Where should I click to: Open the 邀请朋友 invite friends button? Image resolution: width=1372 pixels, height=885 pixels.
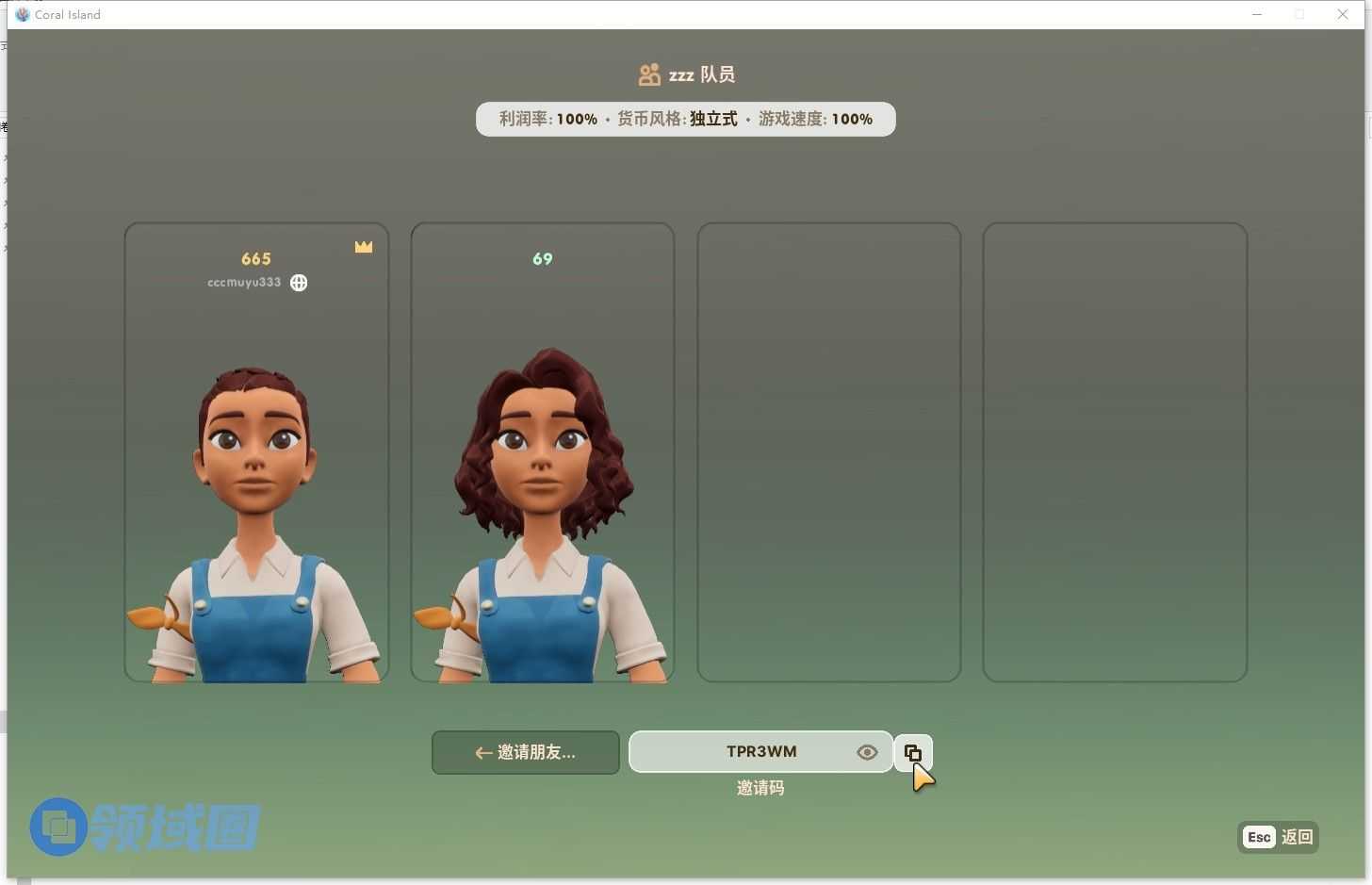(526, 752)
